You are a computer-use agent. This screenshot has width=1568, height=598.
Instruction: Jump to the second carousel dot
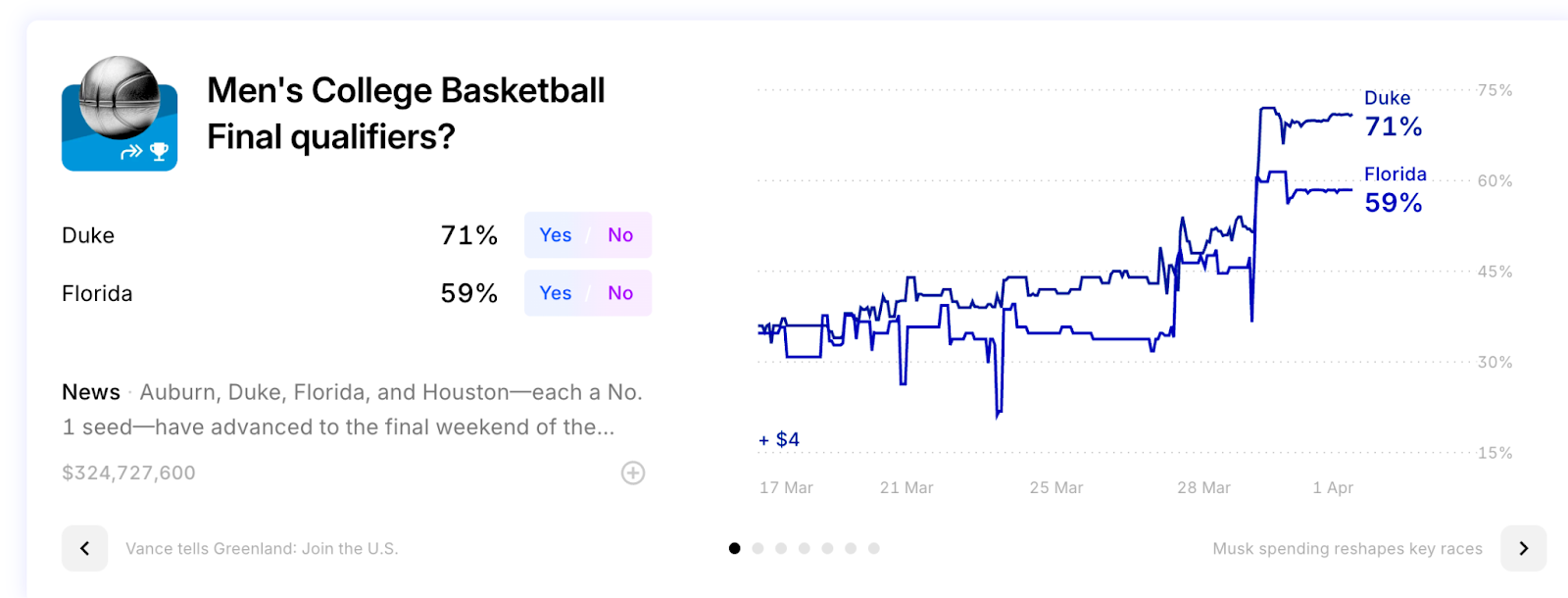758,548
